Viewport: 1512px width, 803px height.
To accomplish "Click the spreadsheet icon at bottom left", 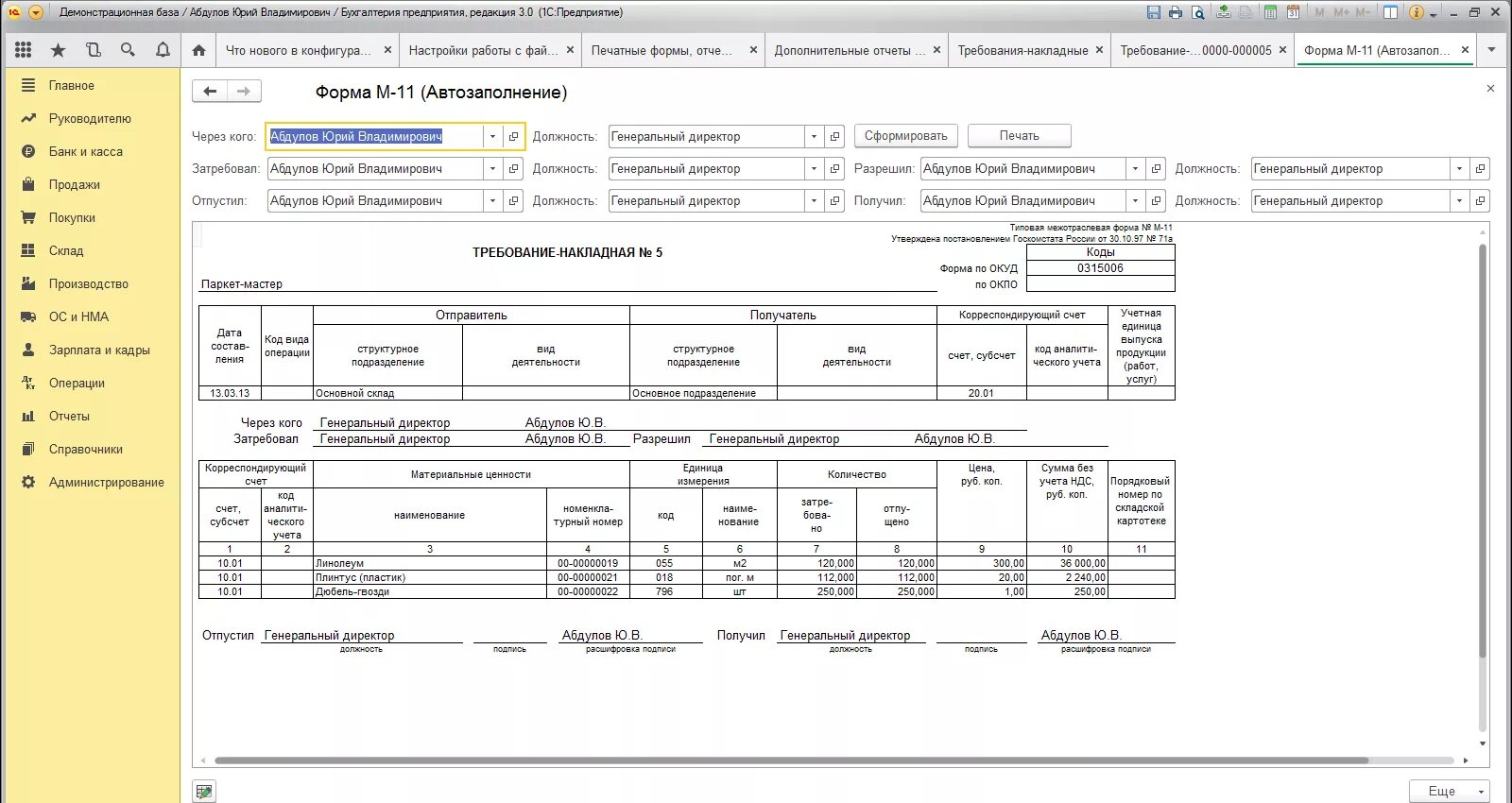I will point(204,791).
